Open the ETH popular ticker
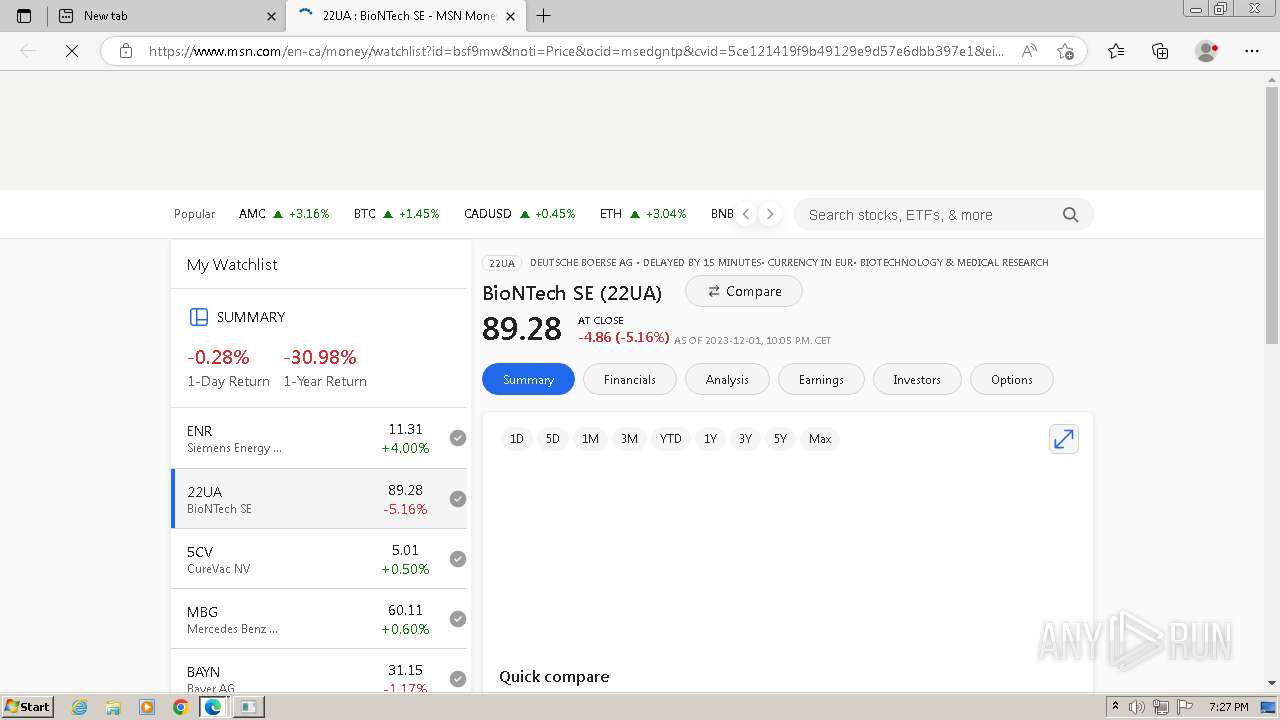The height and width of the screenshot is (720, 1280). (643, 214)
